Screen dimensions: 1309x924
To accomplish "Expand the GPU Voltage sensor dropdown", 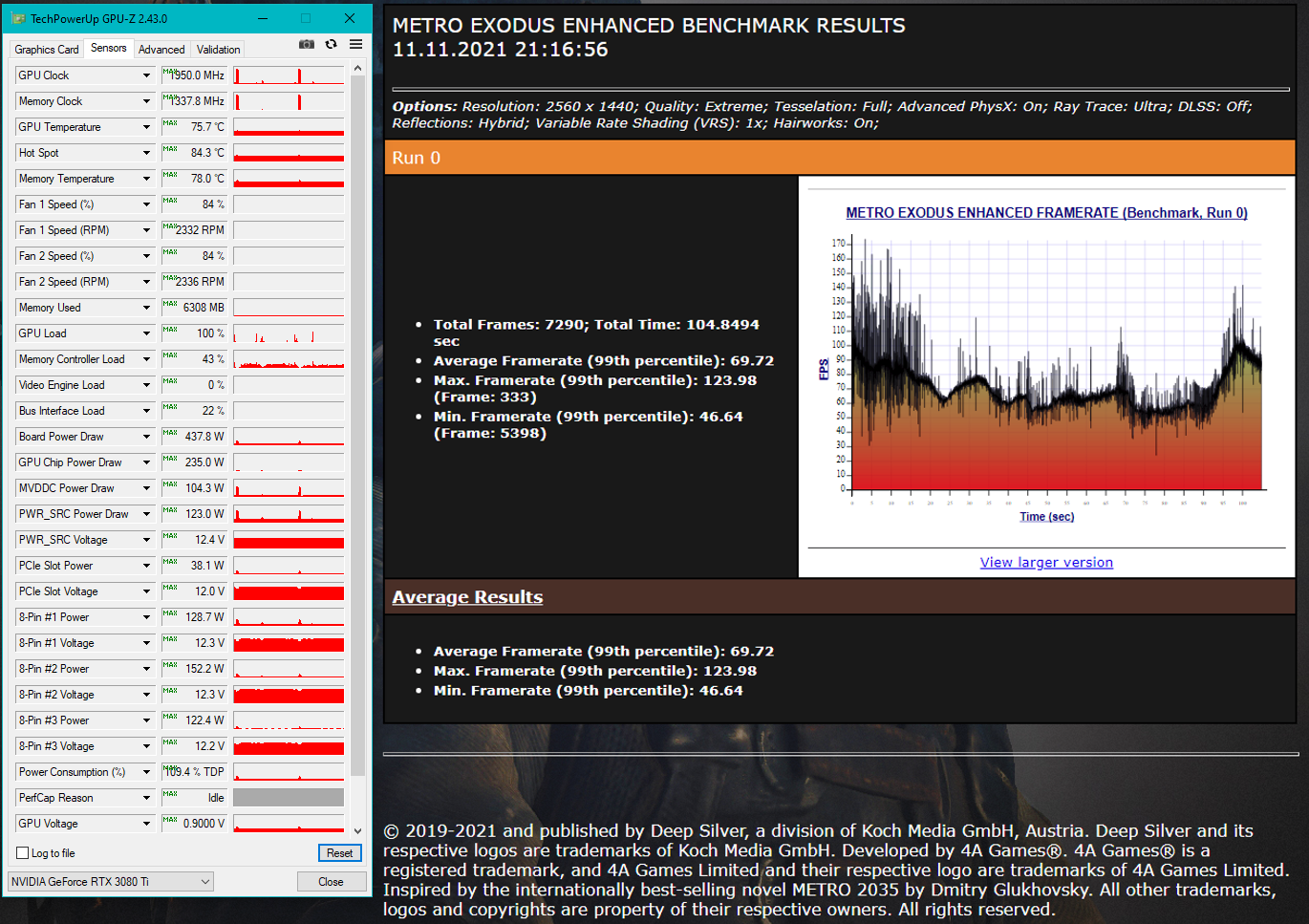I will (146, 824).
